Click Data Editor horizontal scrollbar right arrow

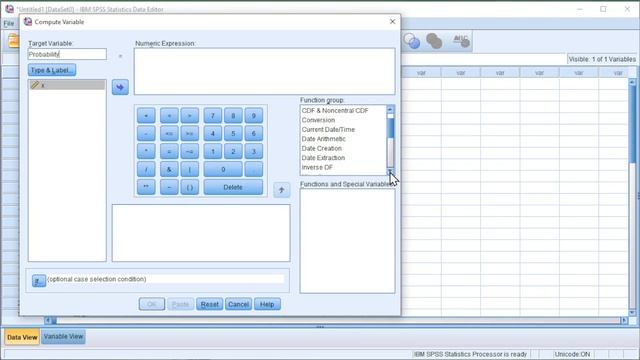(624, 321)
